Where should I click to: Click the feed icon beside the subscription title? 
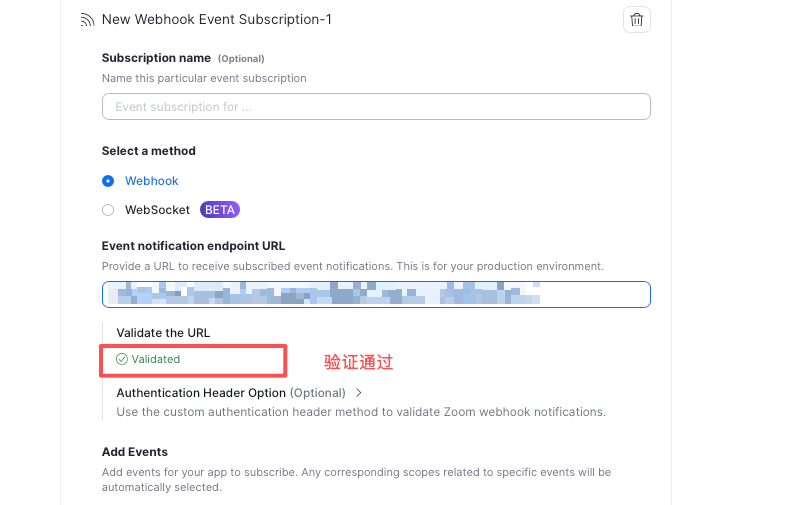(x=87, y=20)
